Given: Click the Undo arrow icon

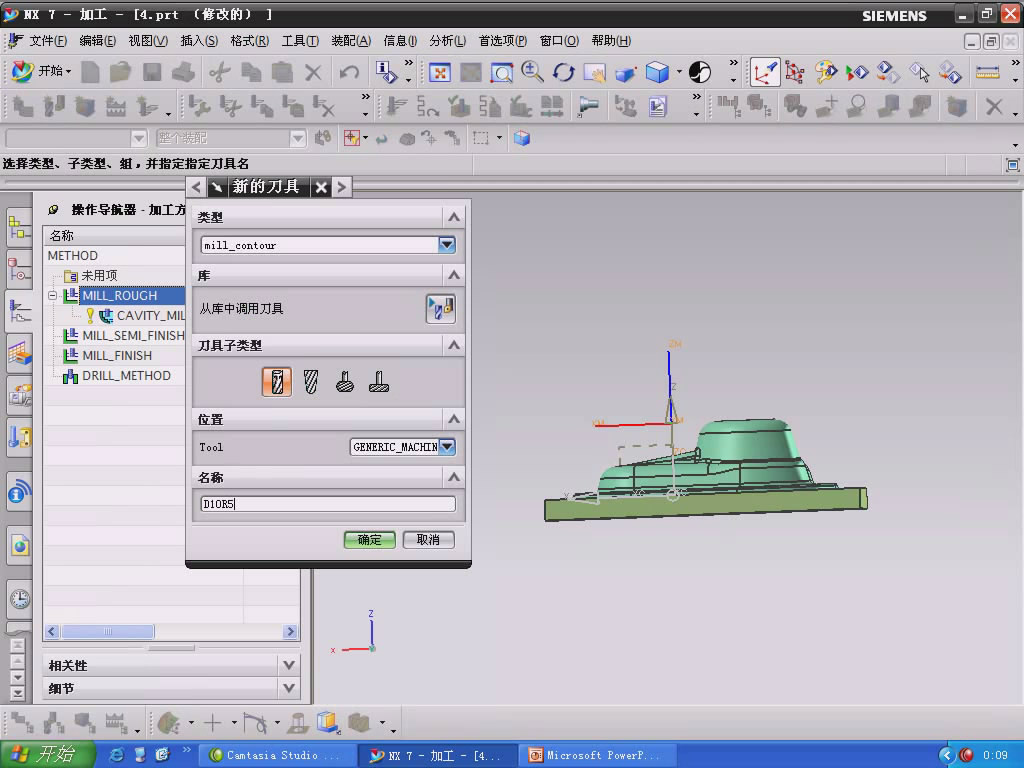Looking at the screenshot, I should pos(349,72).
